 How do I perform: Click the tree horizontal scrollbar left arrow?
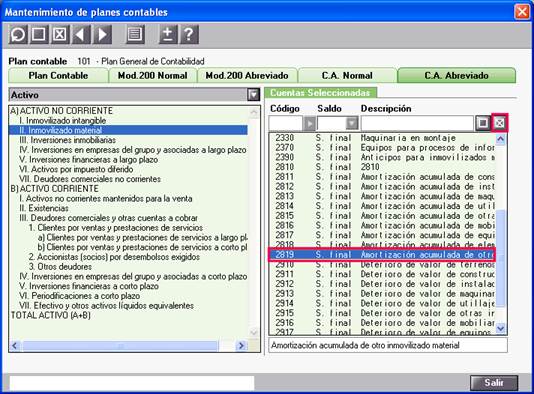click(15, 346)
